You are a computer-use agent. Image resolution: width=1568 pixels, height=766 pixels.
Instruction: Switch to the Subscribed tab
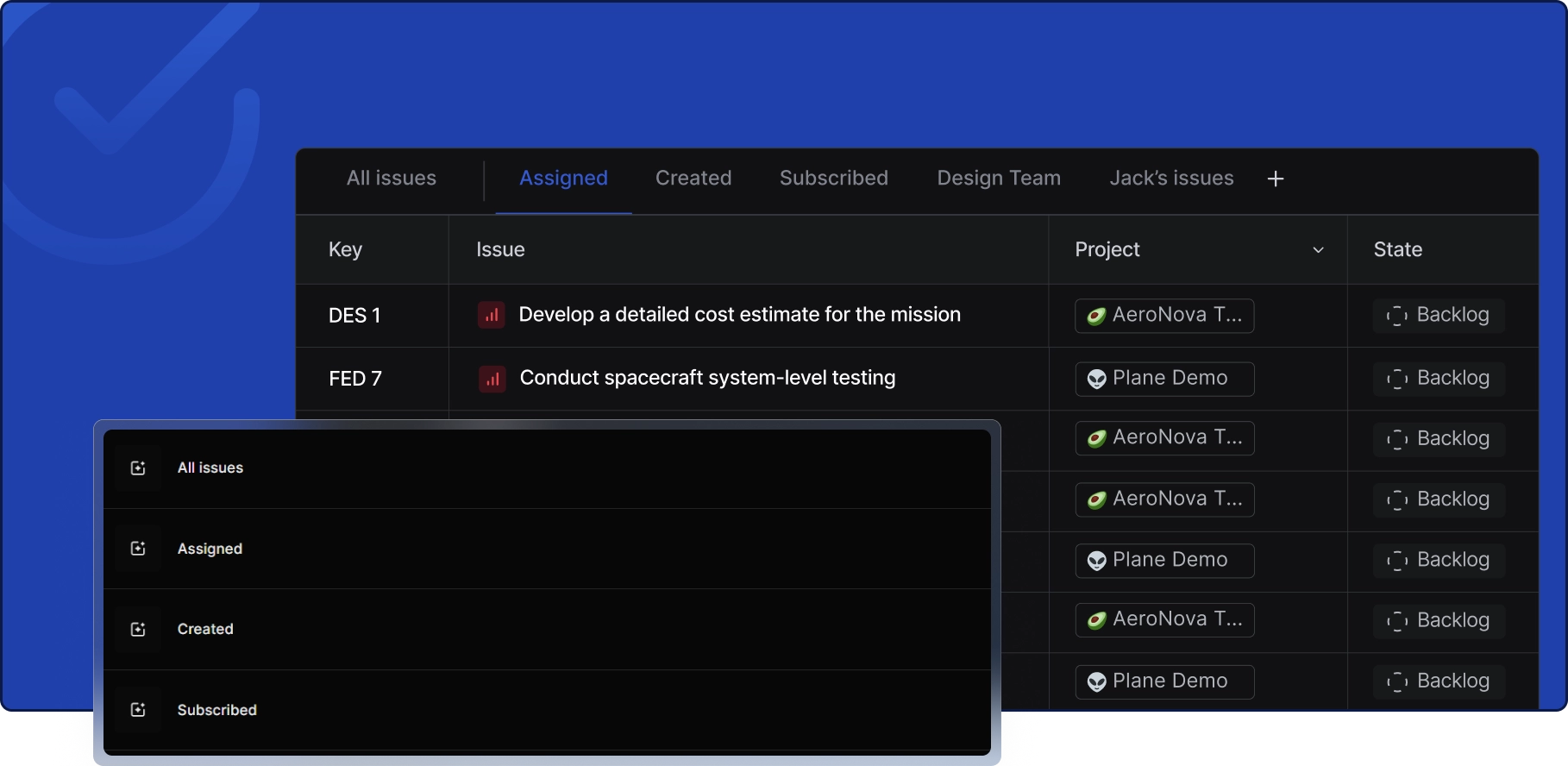tap(834, 178)
